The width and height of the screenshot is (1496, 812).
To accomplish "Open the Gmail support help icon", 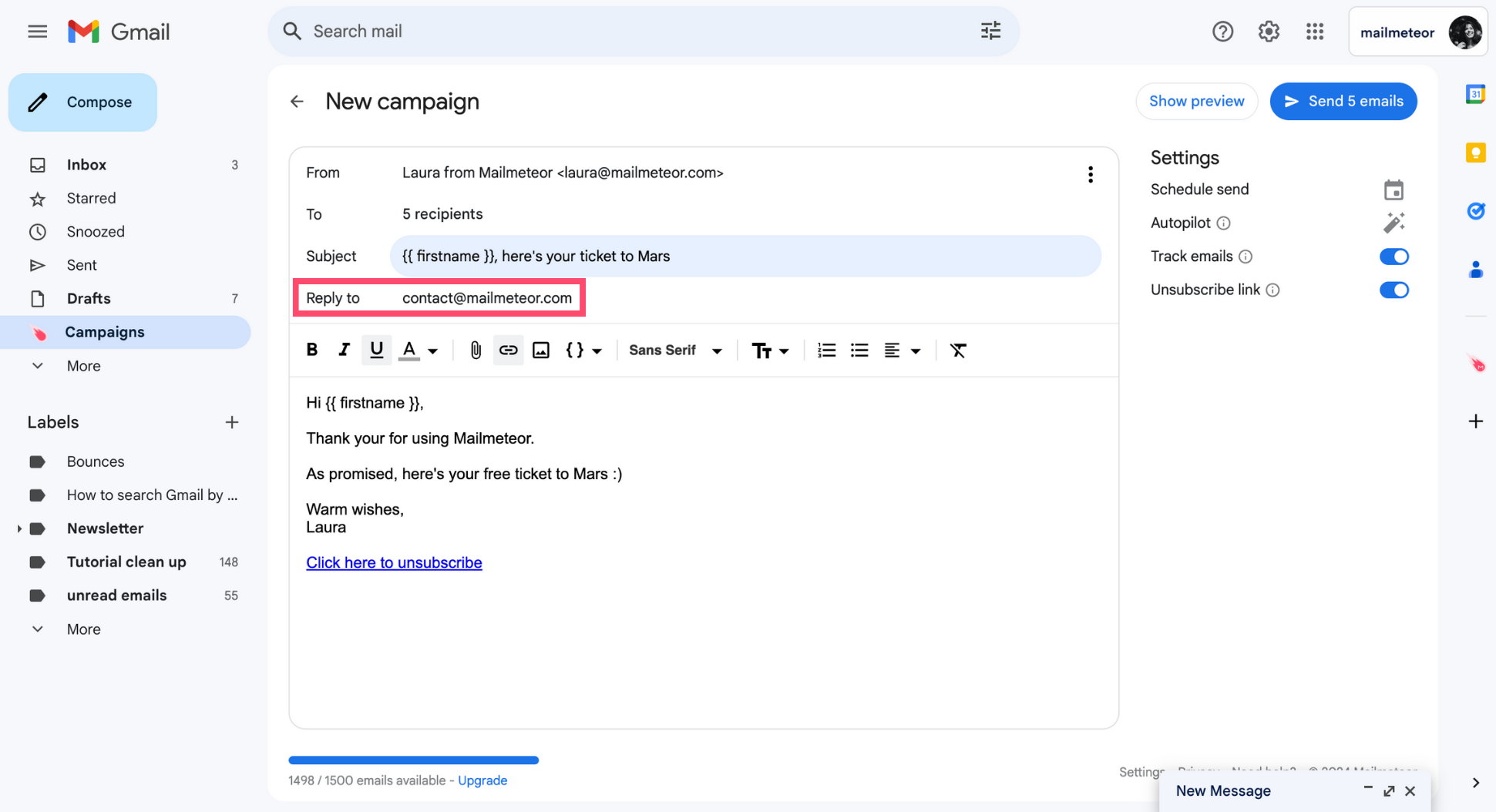I will pos(1222,32).
